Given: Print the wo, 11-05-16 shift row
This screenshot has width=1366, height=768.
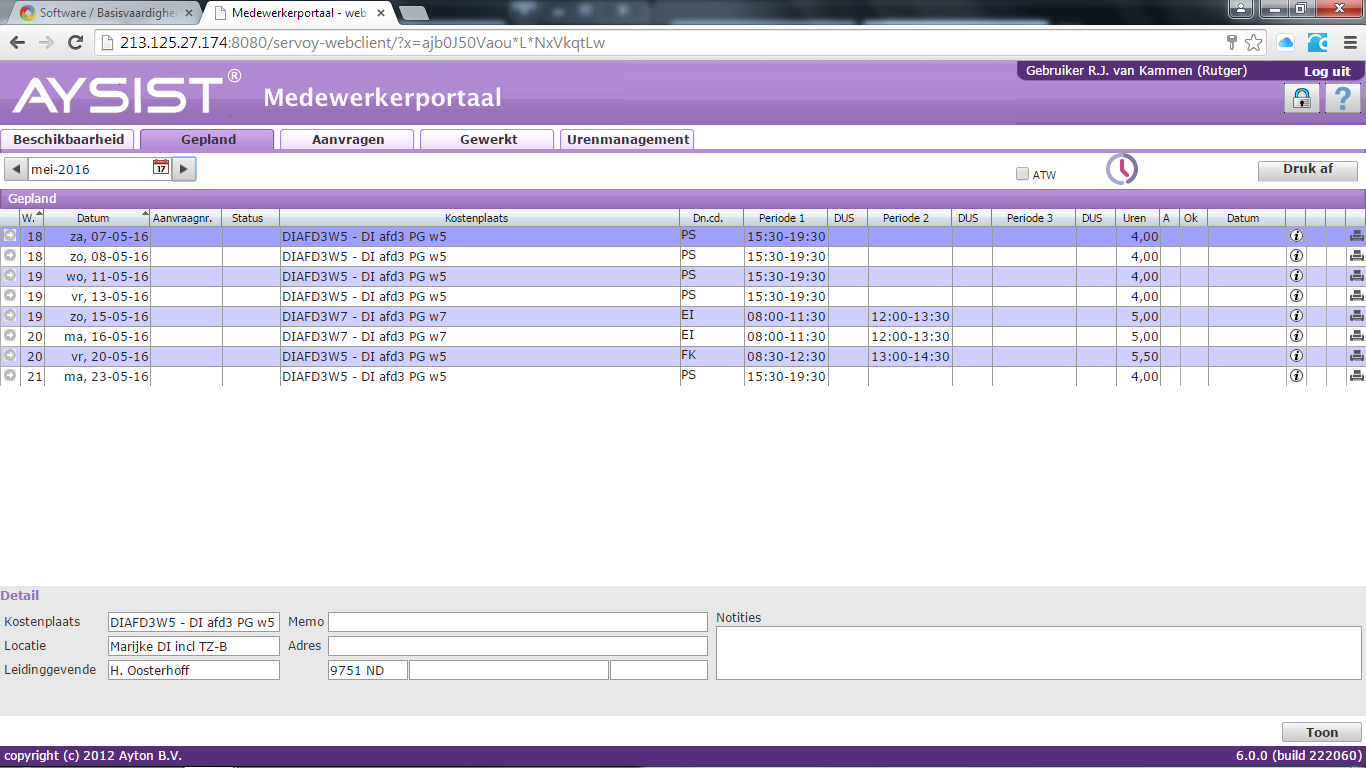Looking at the screenshot, I should point(1356,276).
